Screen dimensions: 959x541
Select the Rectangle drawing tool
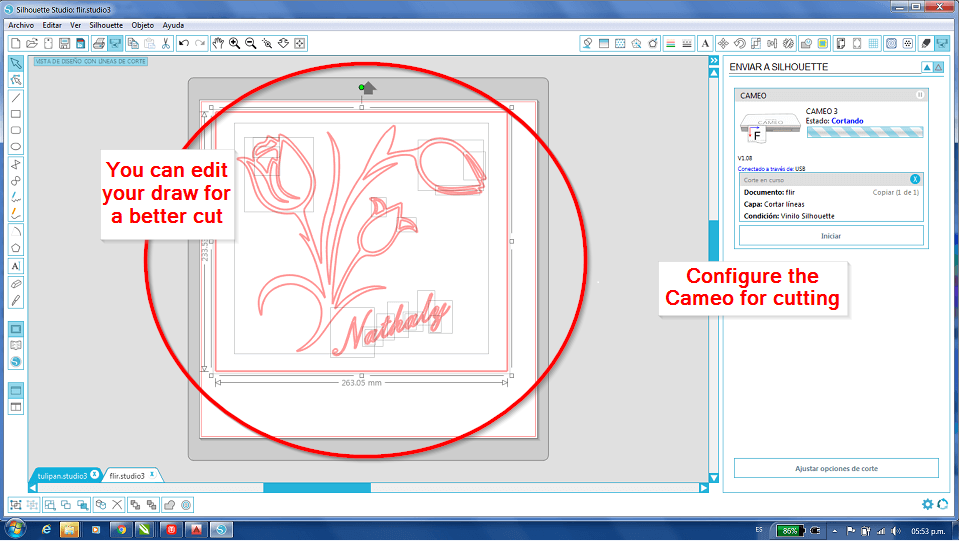16,114
